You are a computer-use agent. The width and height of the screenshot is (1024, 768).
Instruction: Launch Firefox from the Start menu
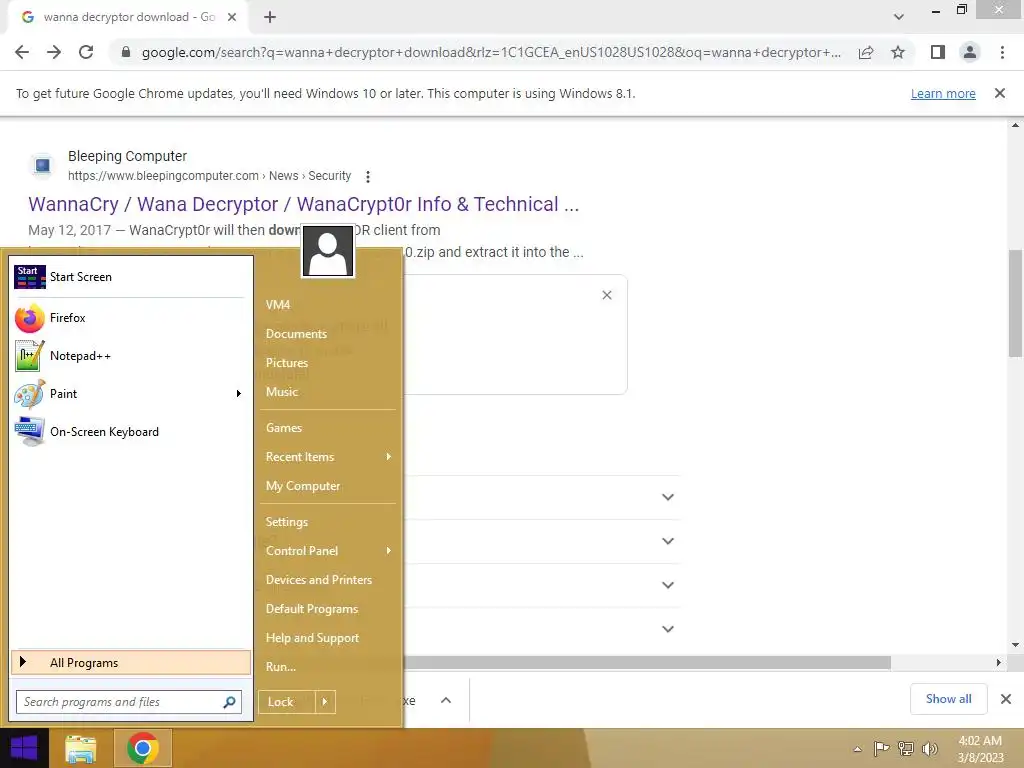coord(131,318)
